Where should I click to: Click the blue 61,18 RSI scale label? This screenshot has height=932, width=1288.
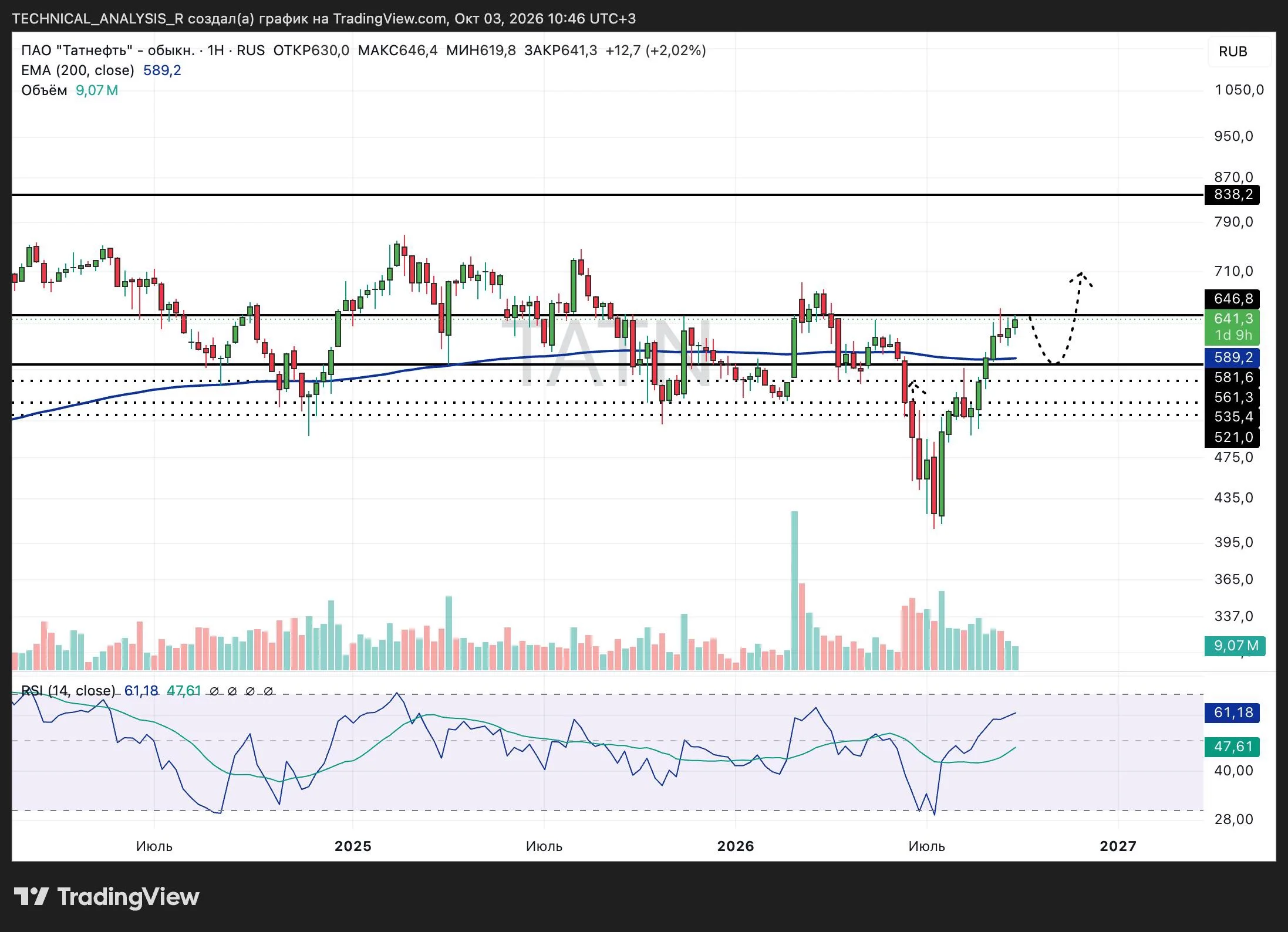point(1233,712)
